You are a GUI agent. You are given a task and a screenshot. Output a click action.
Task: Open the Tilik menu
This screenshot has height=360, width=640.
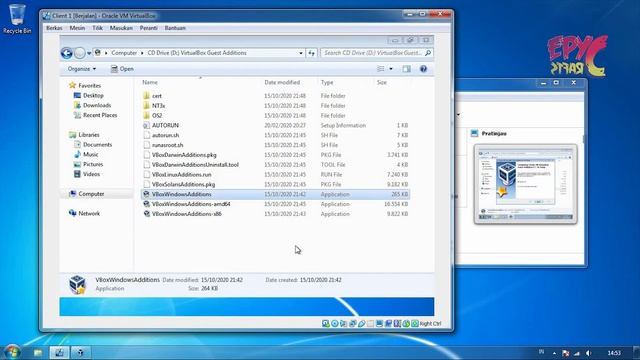coord(97,28)
